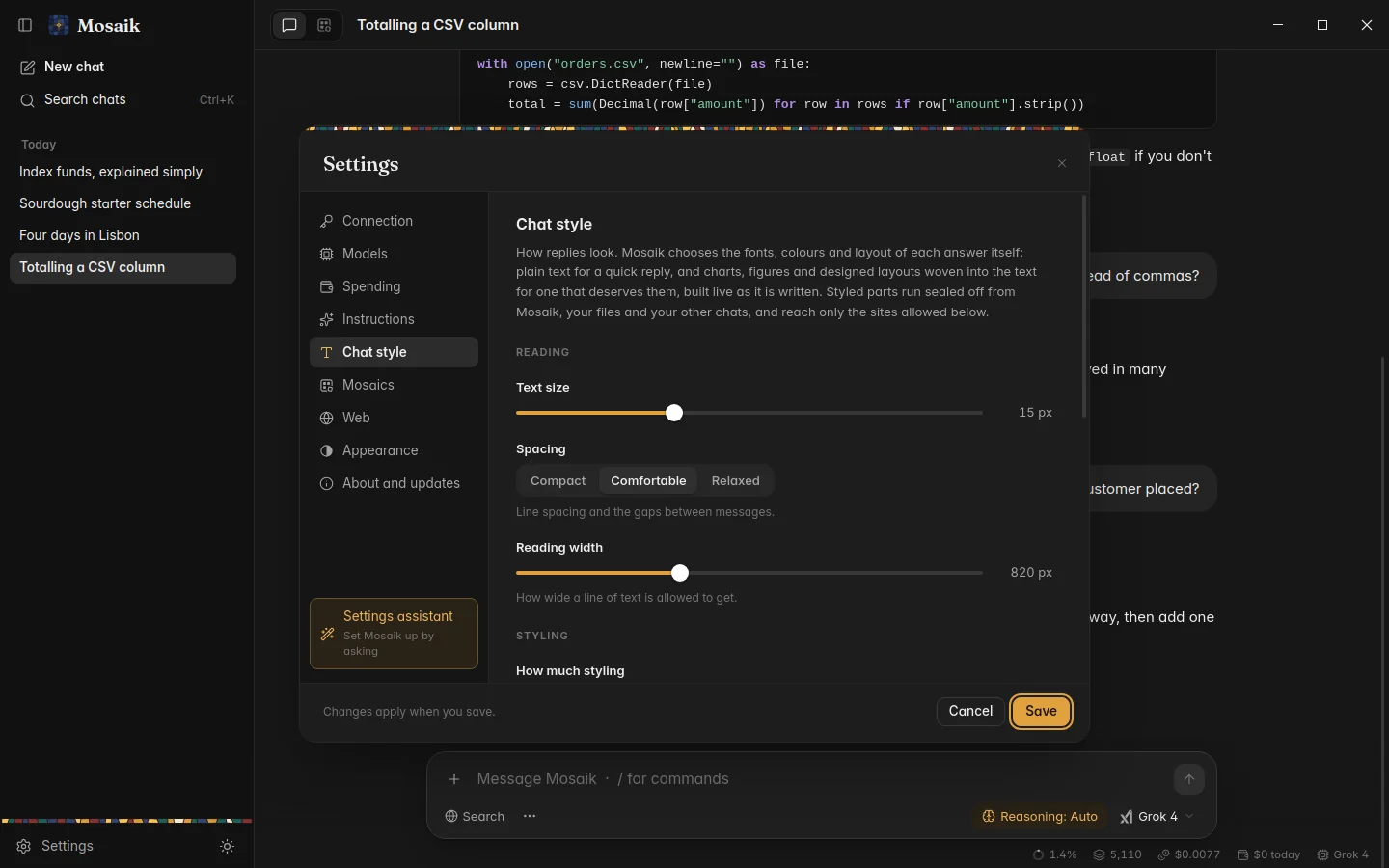Open the Grok 4 model dropdown

(x=1157, y=816)
